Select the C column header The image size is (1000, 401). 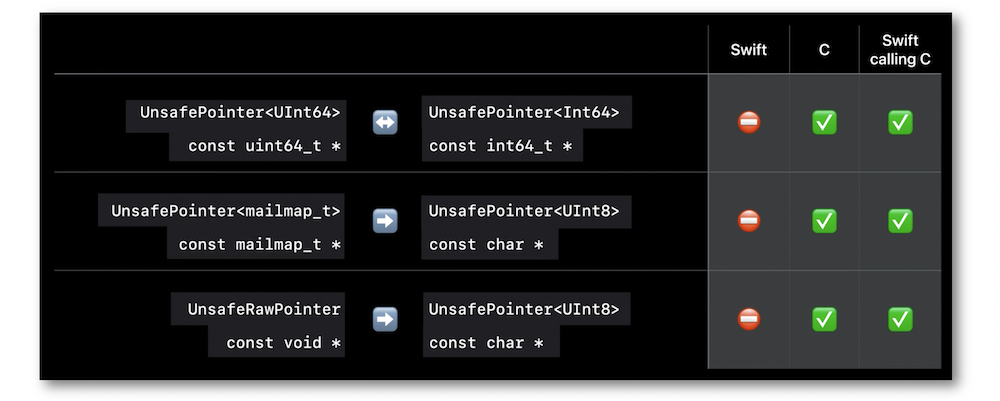(824, 50)
